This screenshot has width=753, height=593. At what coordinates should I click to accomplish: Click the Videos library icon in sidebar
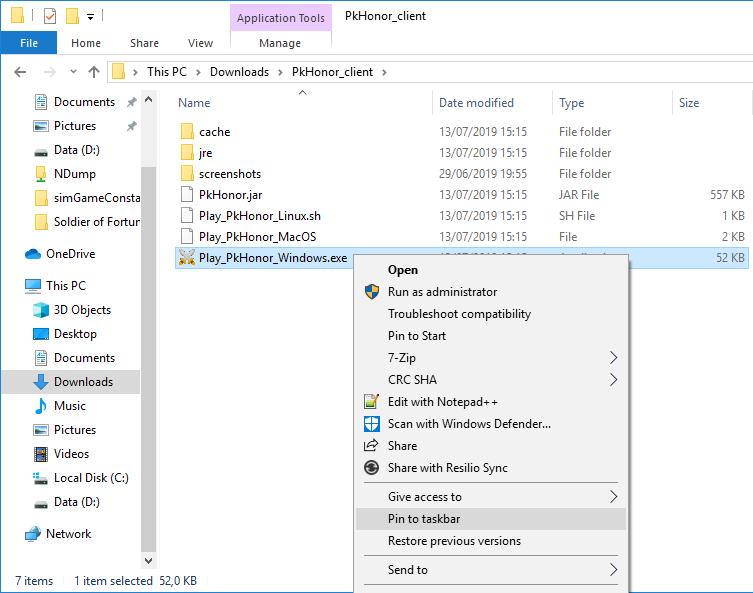pyautogui.click(x=41, y=454)
